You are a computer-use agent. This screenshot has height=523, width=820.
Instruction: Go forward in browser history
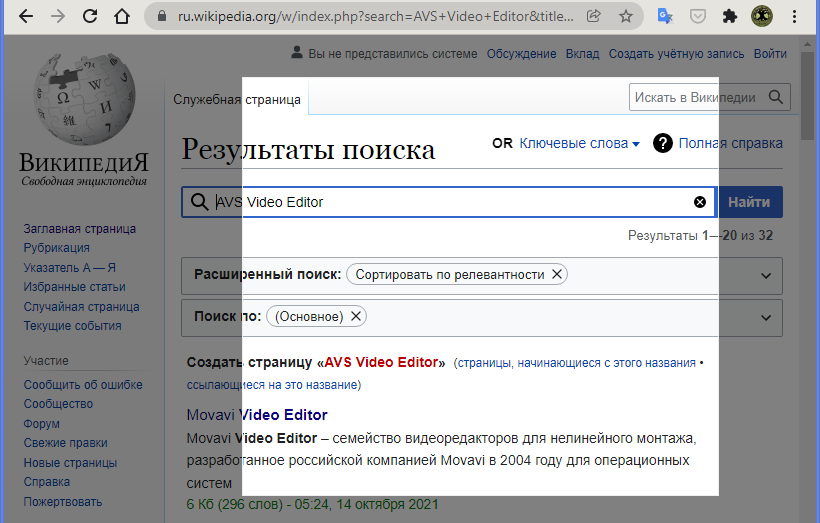pyautogui.click(x=58, y=17)
